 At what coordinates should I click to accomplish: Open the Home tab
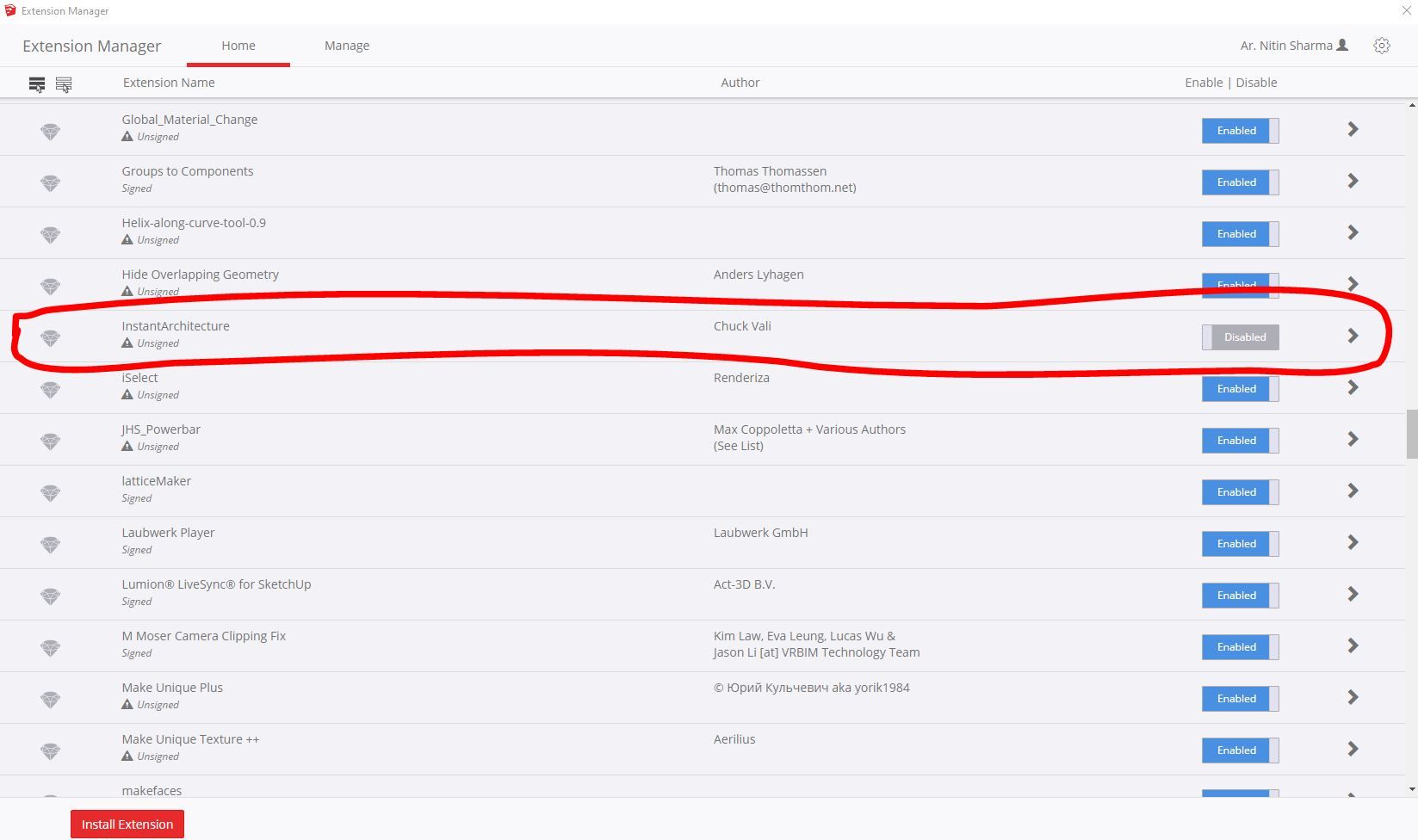238,46
